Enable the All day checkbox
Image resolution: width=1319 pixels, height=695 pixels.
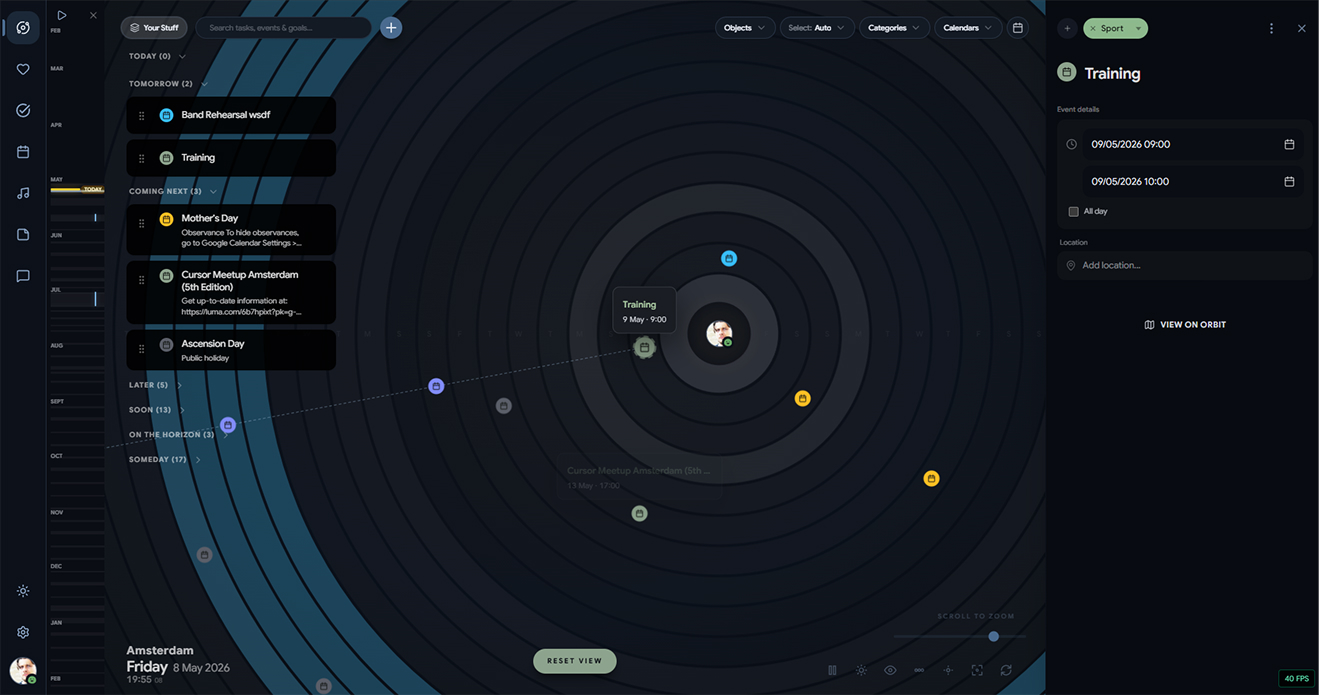pyautogui.click(x=1074, y=211)
